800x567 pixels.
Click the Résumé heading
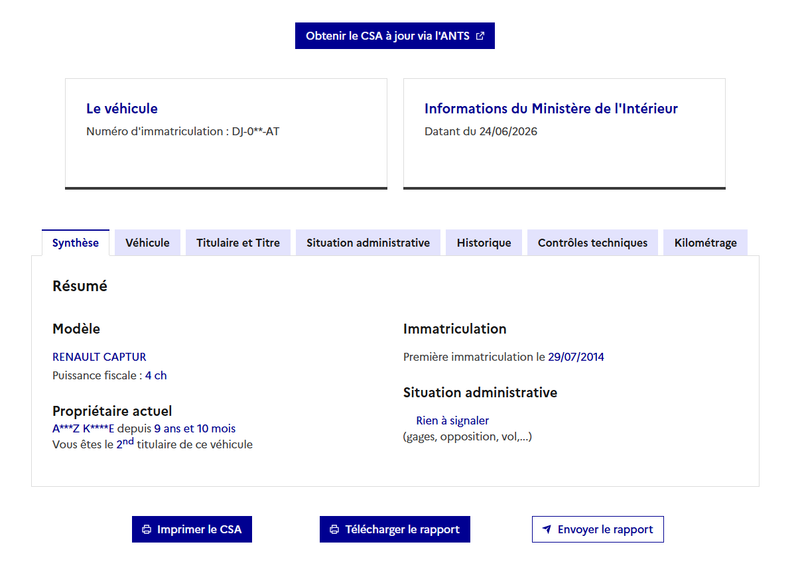point(80,286)
